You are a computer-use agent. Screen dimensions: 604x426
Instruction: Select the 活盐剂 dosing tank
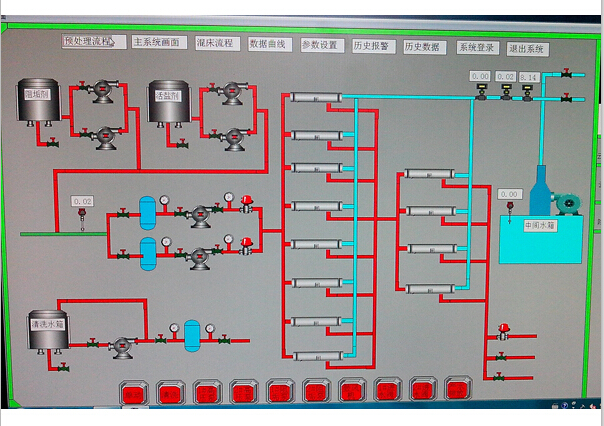coord(168,101)
